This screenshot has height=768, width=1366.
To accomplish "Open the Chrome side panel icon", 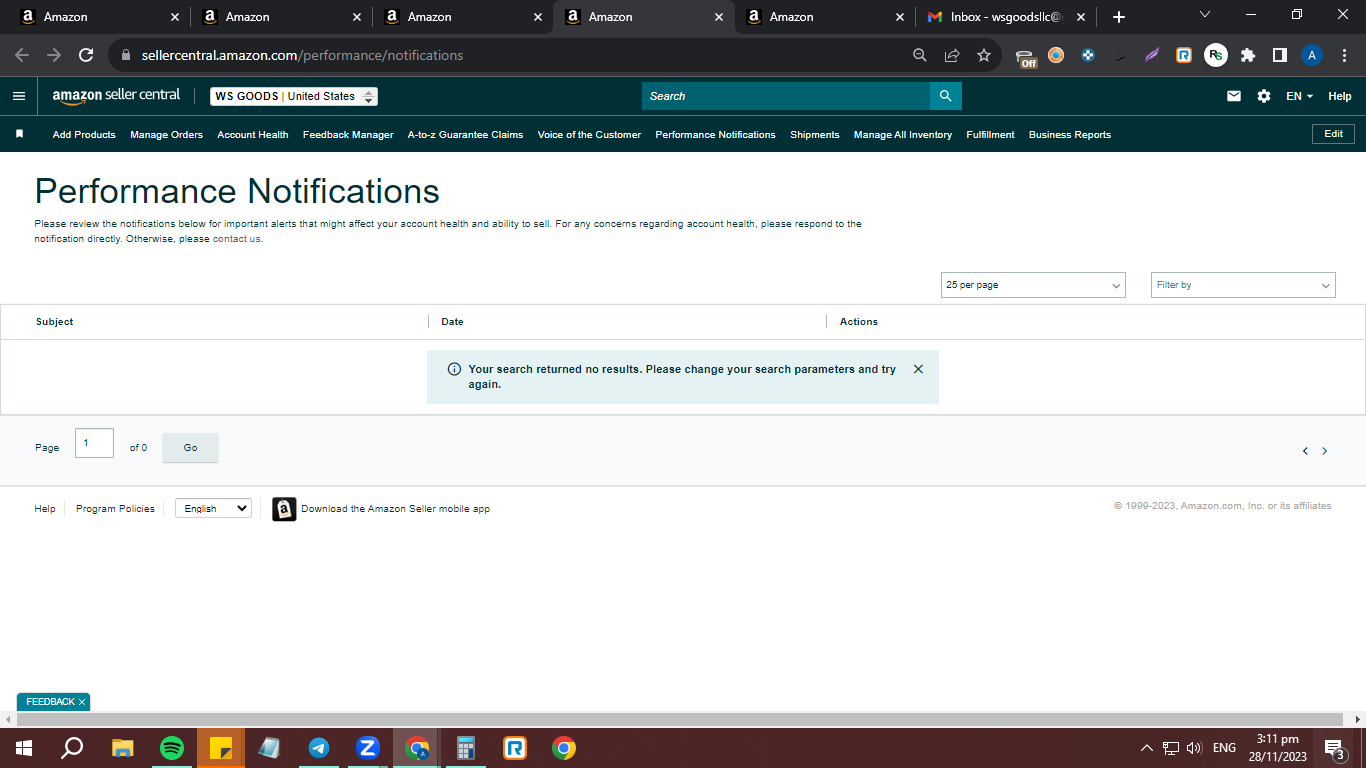I will [x=1279, y=55].
